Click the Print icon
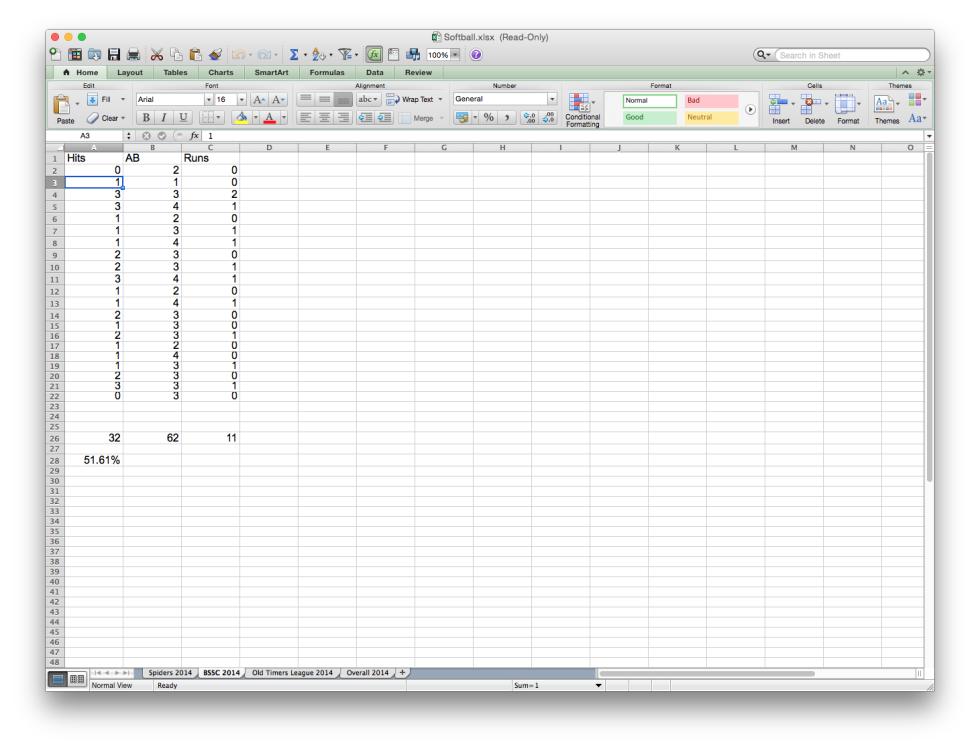The width and height of the screenshot is (980, 753). (x=133, y=55)
